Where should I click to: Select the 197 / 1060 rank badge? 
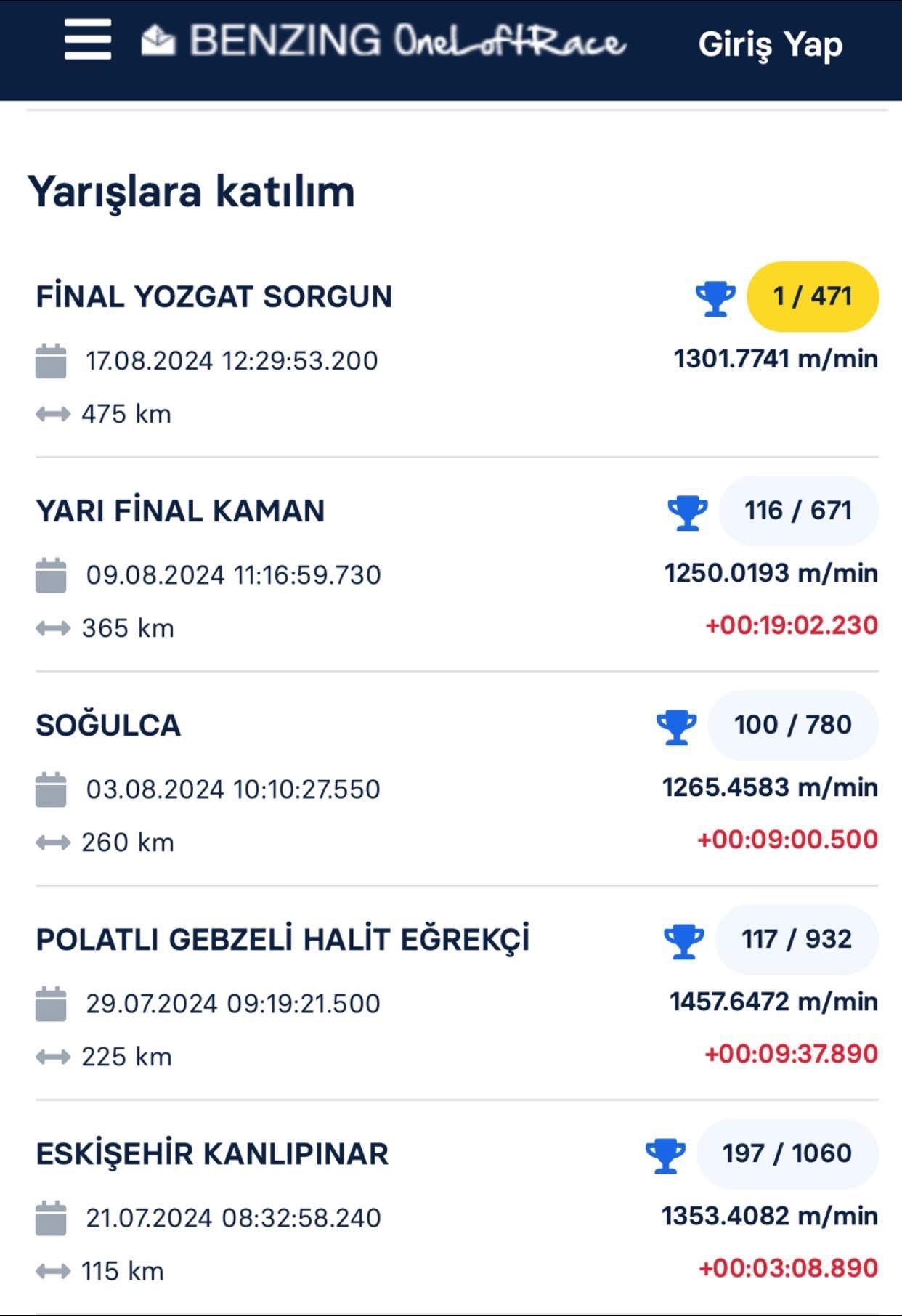pos(787,1153)
